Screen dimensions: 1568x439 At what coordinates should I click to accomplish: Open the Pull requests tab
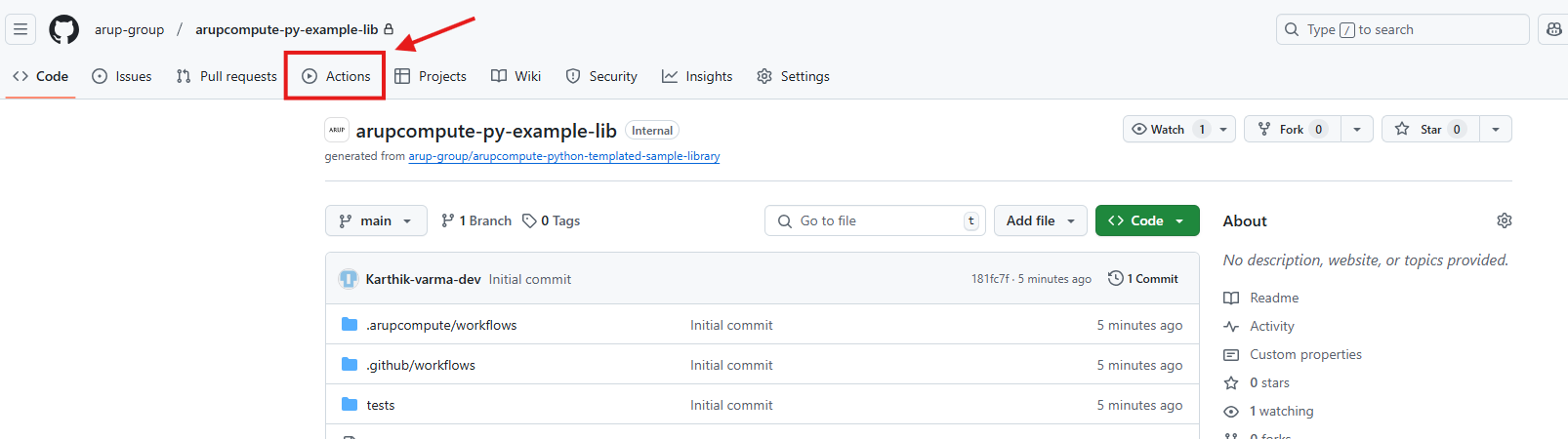pos(227,76)
